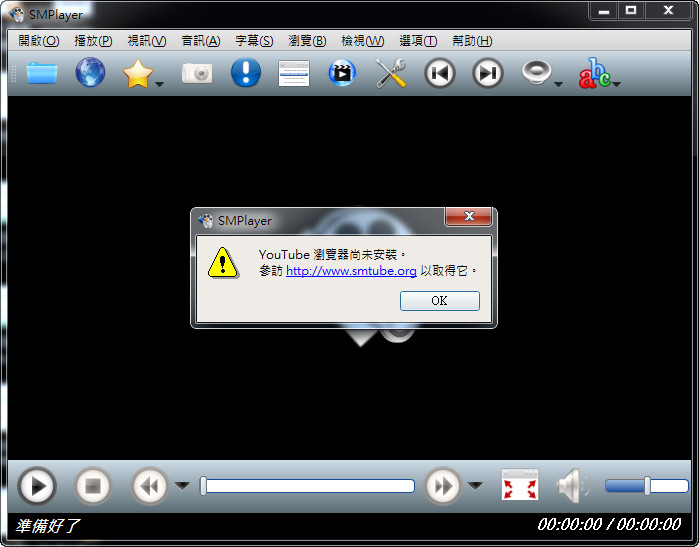Viewport: 699px width, 547px height.
Task: Stop playback with the Stop button
Action: [x=93, y=486]
